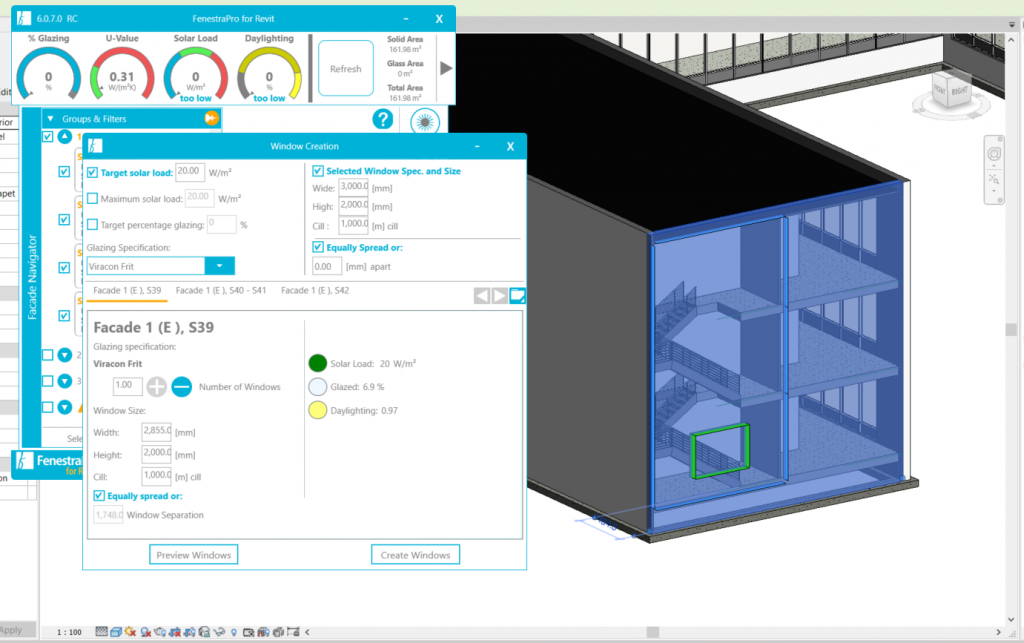Viewport: 1024px width, 643px height.
Task: Collapse the first facade group up-arrow
Action: coord(64,137)
